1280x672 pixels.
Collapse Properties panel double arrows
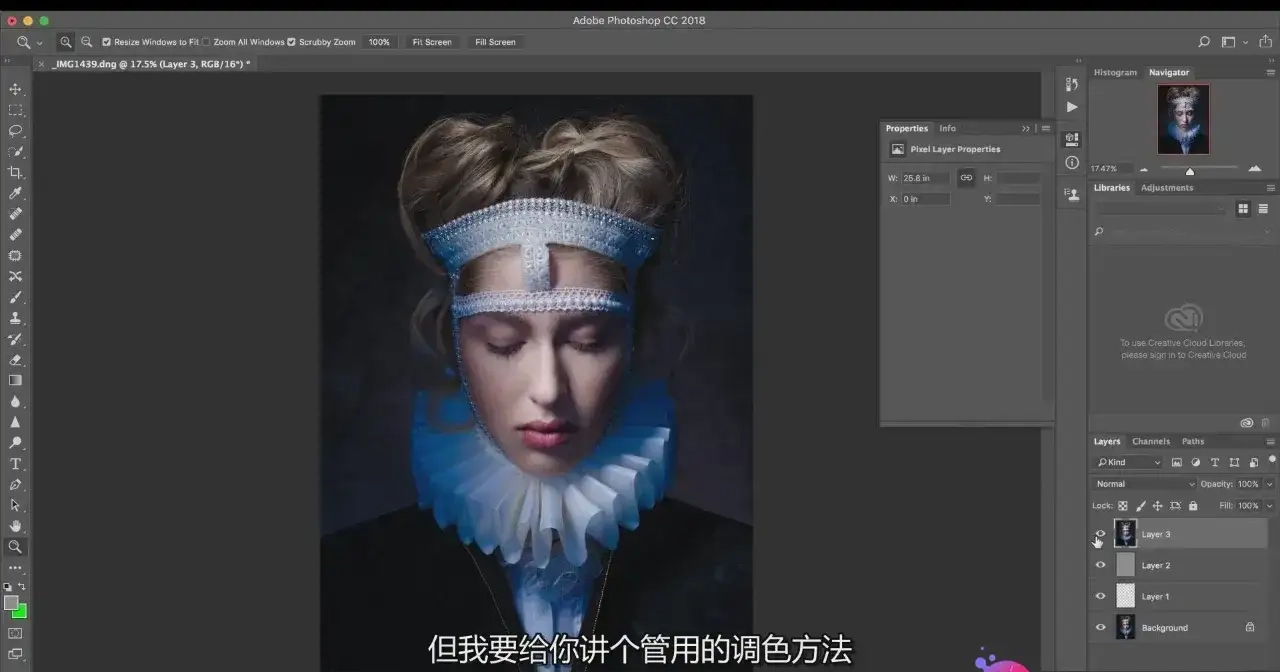click(1025, 128)
